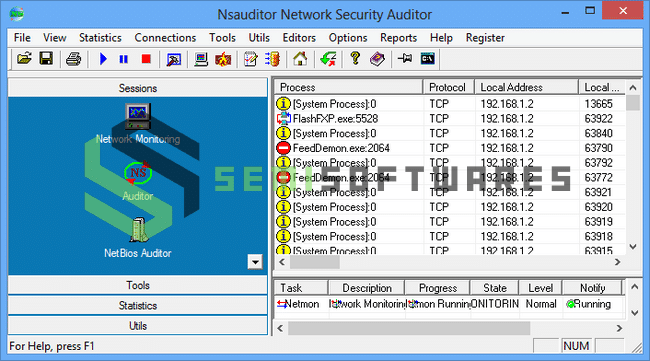Sort by the Progress column header
Image resolution: width=650 pixels, height=361 pixels.
pos(437,288)
